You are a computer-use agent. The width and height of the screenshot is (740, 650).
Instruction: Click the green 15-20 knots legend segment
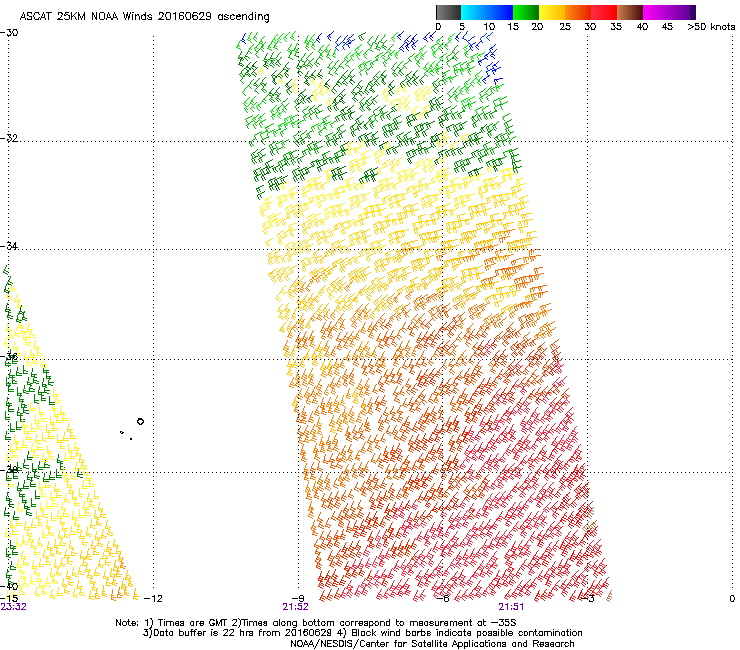[x=526, y=12]
